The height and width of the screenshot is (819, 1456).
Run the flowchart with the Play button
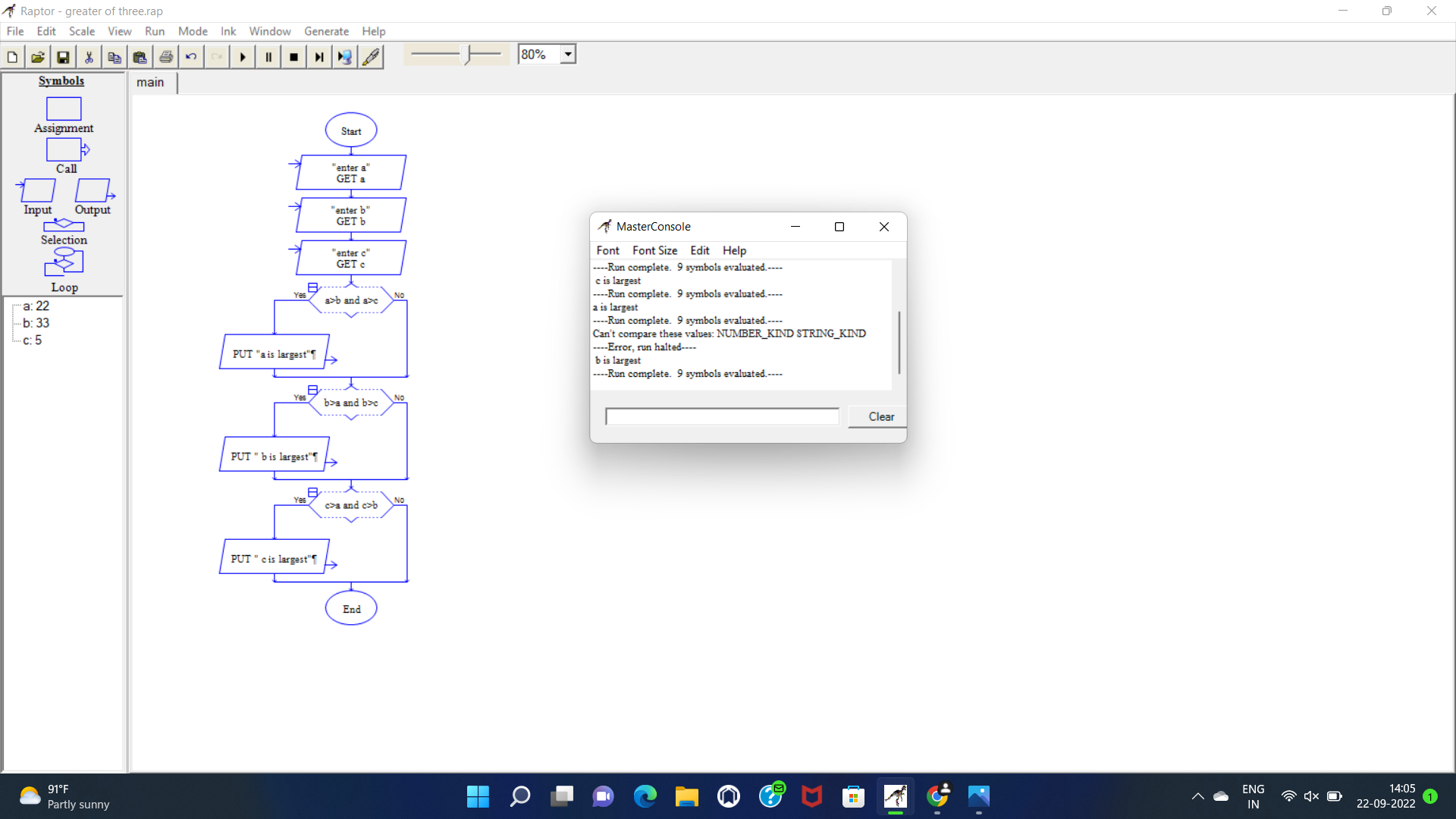242,56
